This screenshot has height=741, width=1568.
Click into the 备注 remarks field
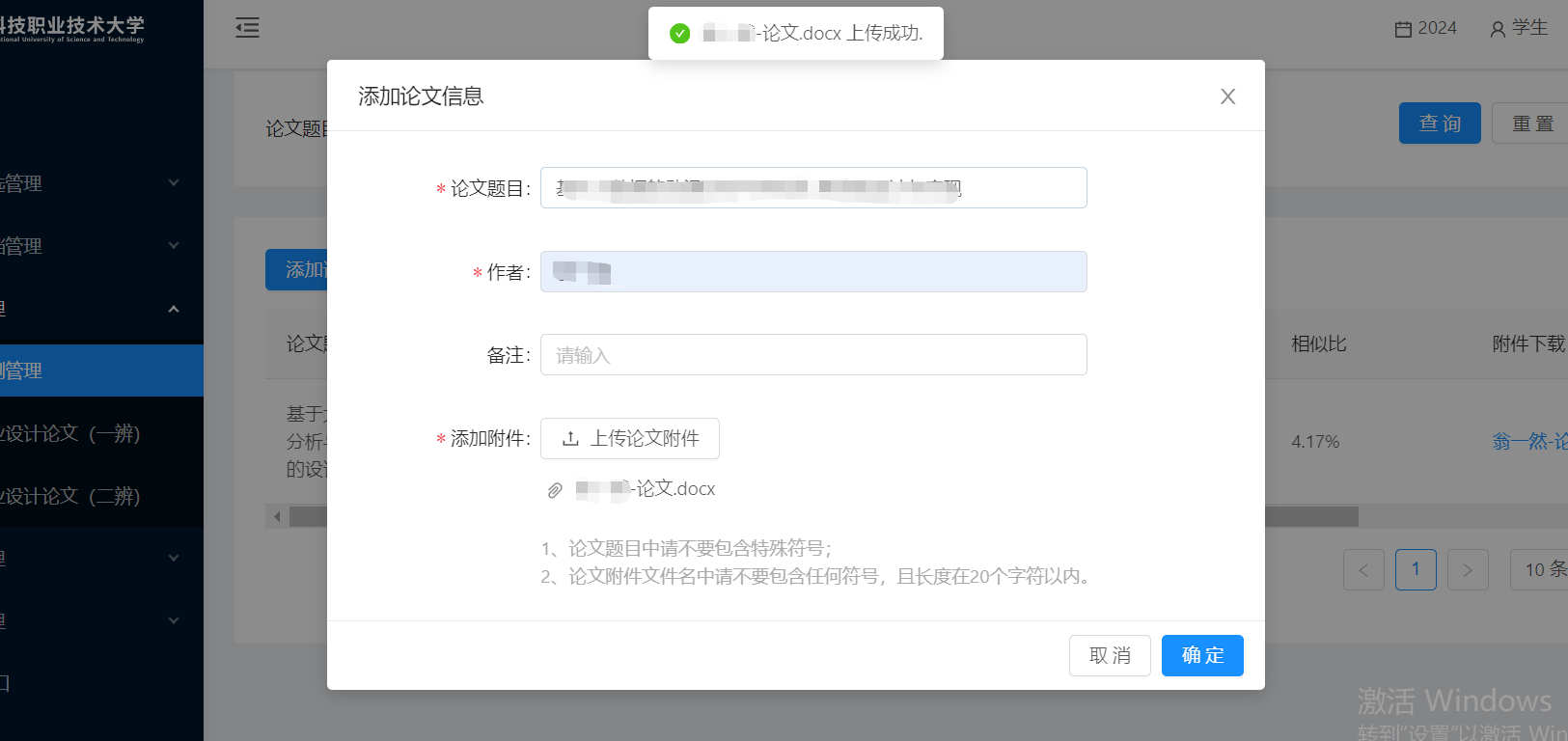tap(813, 355)
